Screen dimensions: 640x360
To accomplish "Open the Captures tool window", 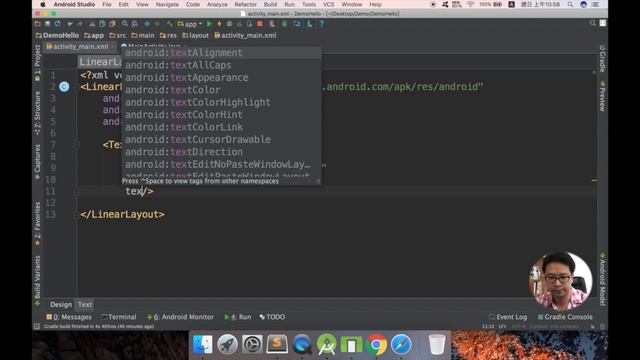I will click(38, 162).
